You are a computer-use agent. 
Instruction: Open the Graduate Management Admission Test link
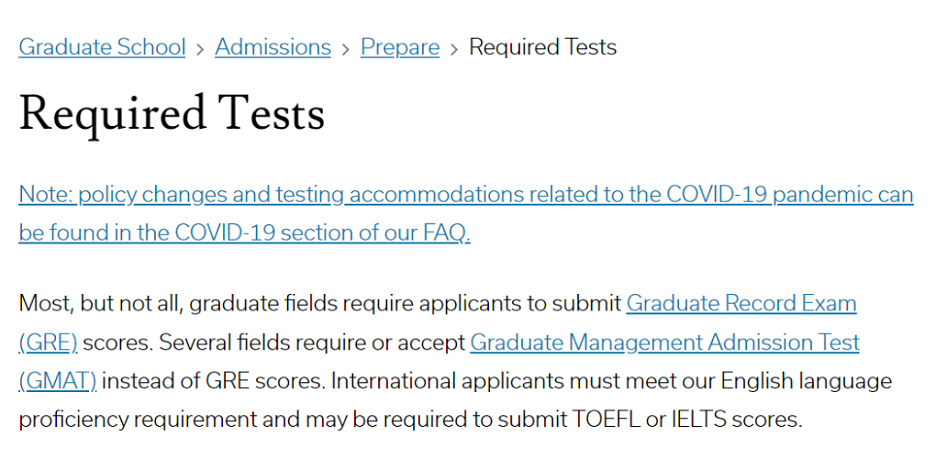665,343
